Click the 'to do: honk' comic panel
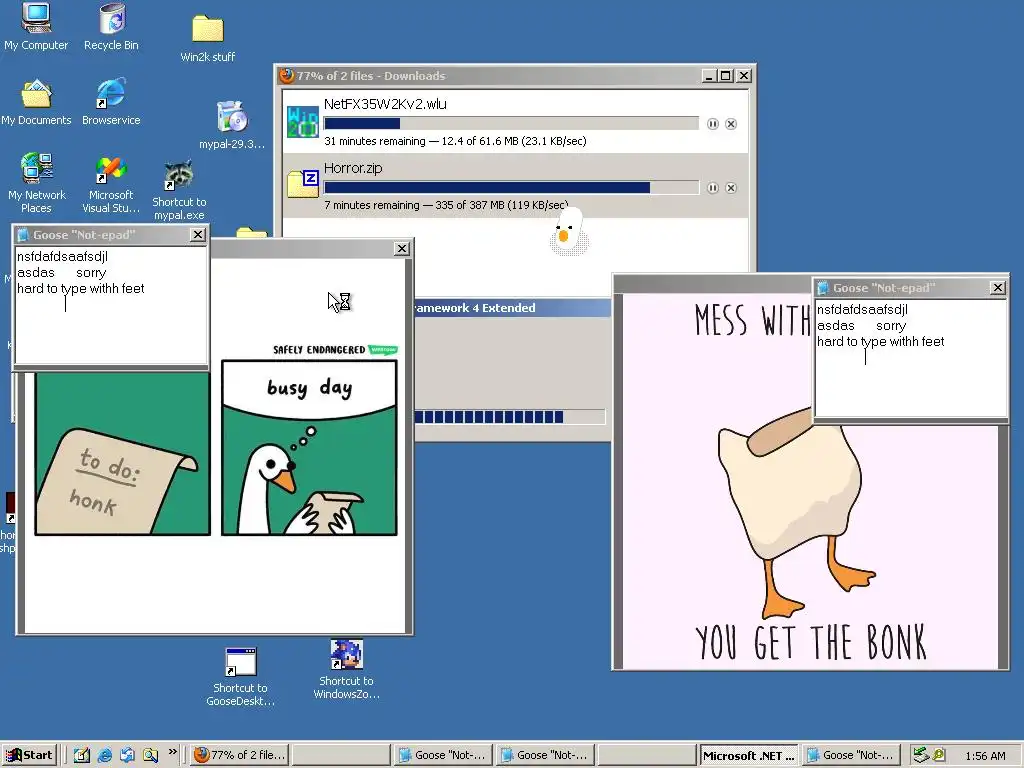 (x=123, y=453)
